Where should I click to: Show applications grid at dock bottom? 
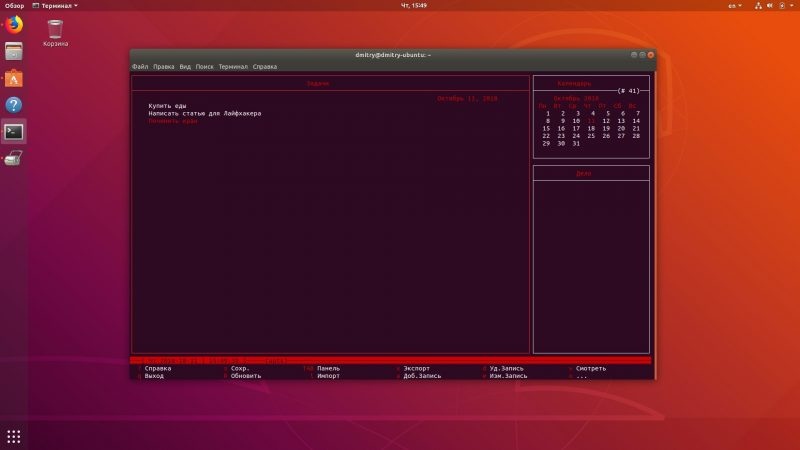click(14, 437)
